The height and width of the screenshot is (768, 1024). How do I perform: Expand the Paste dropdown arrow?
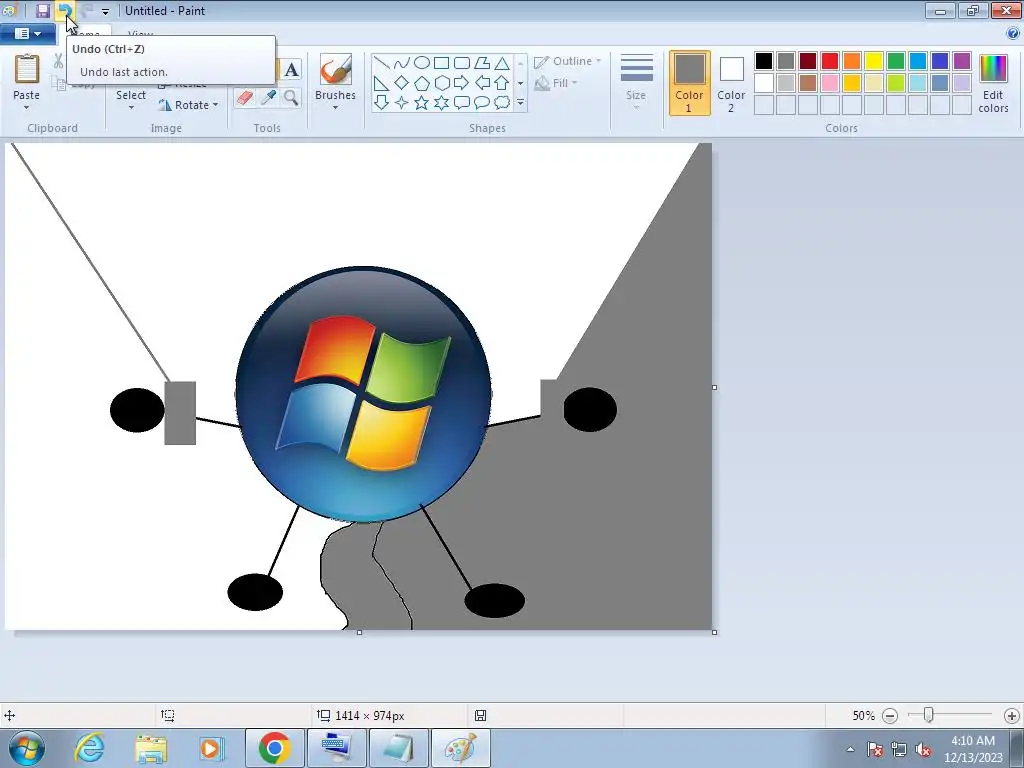(x=26, y=107)
